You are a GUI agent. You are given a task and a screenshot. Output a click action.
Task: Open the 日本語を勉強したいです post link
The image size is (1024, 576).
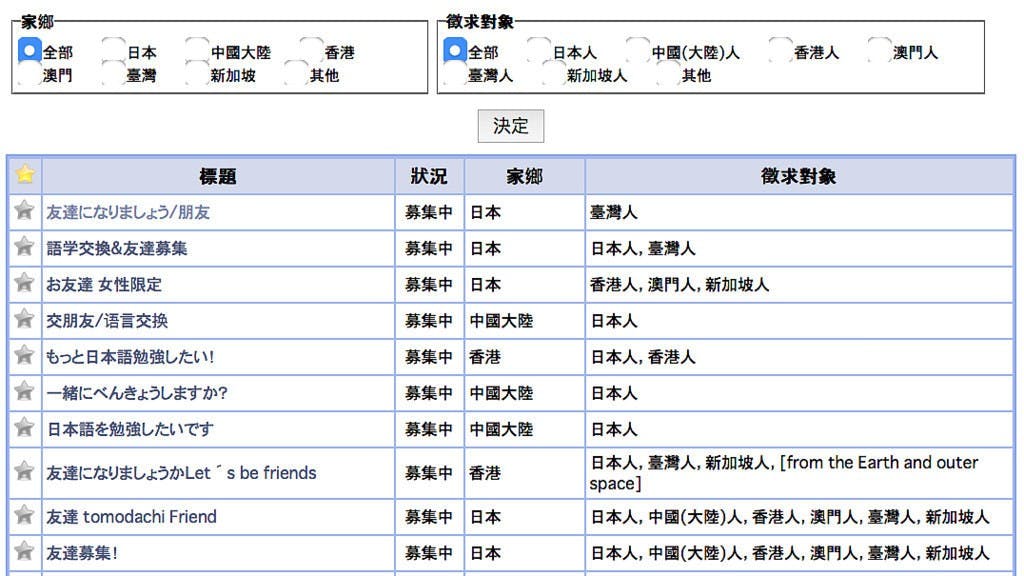(130, 429)
